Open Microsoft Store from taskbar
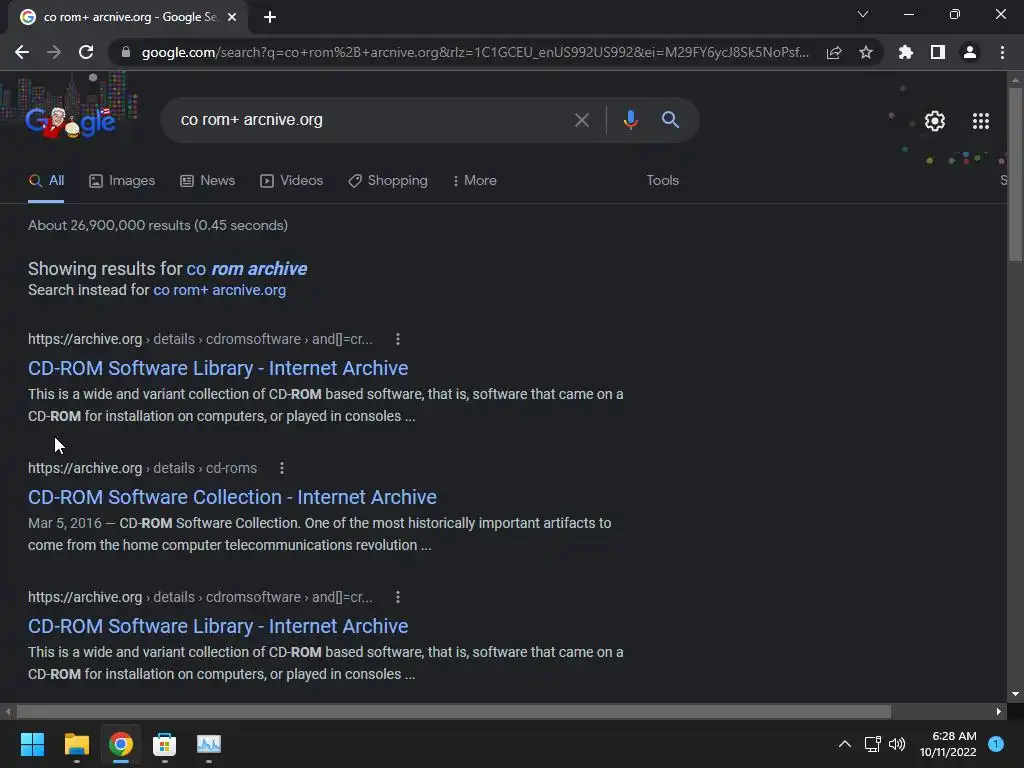Viewport: 1024px width, 768px height. tap(165, 744)
